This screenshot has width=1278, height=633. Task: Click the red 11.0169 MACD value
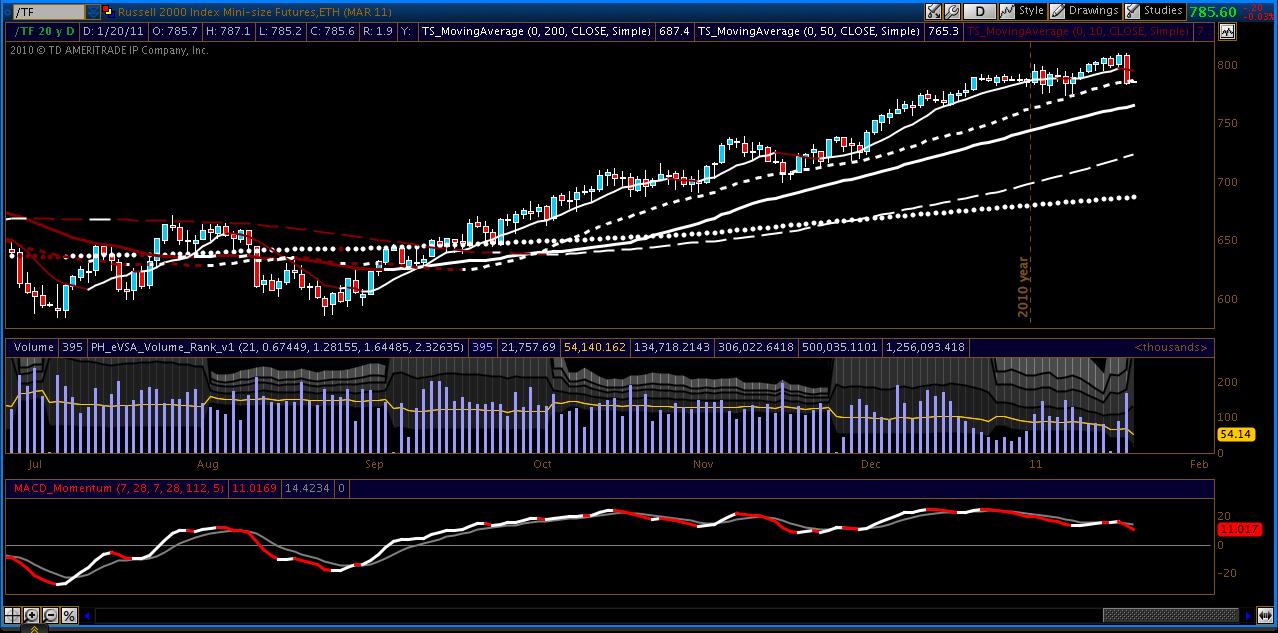click(255, 489)
